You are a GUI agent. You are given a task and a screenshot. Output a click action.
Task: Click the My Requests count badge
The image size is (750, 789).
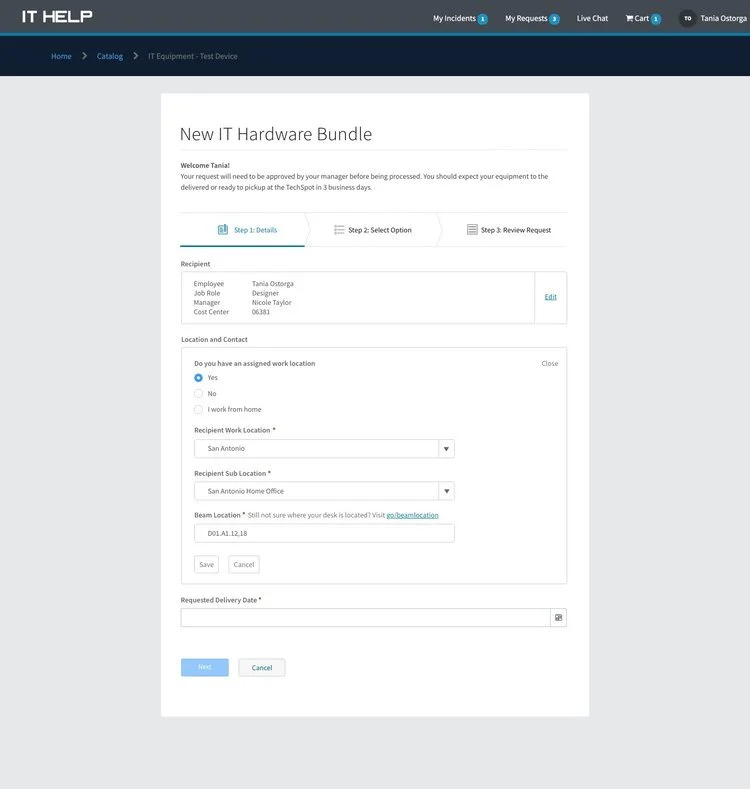tap(554, 19)
